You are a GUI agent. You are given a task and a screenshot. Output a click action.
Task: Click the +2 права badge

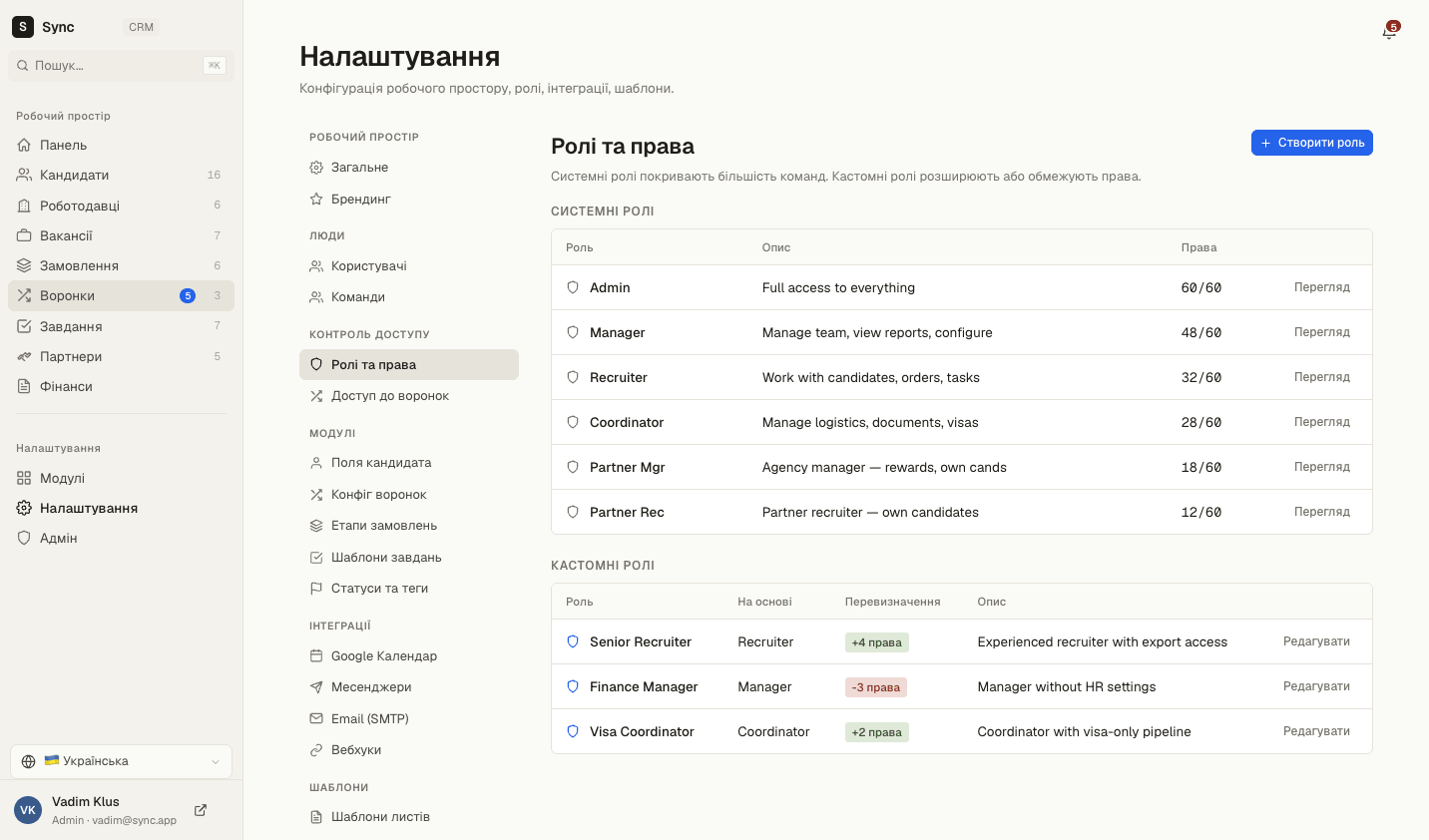tap(877, 732)
